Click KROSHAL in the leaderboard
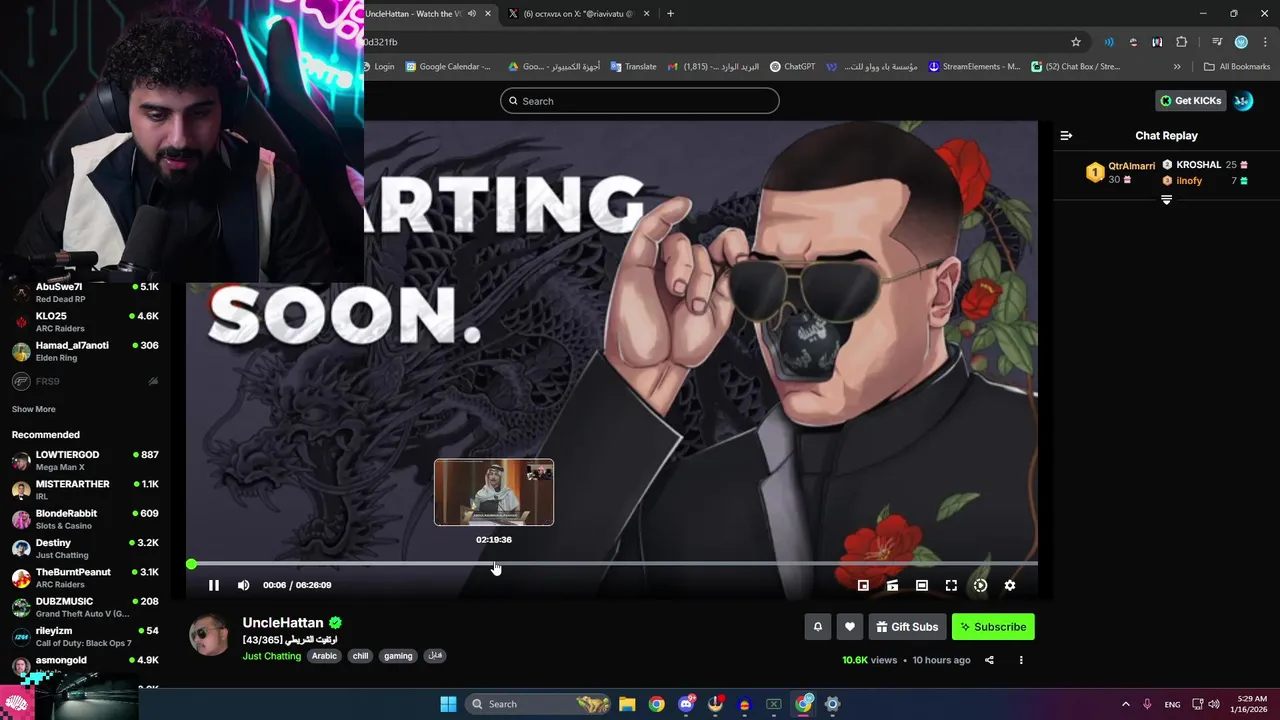 click(x=1198, y=165)
